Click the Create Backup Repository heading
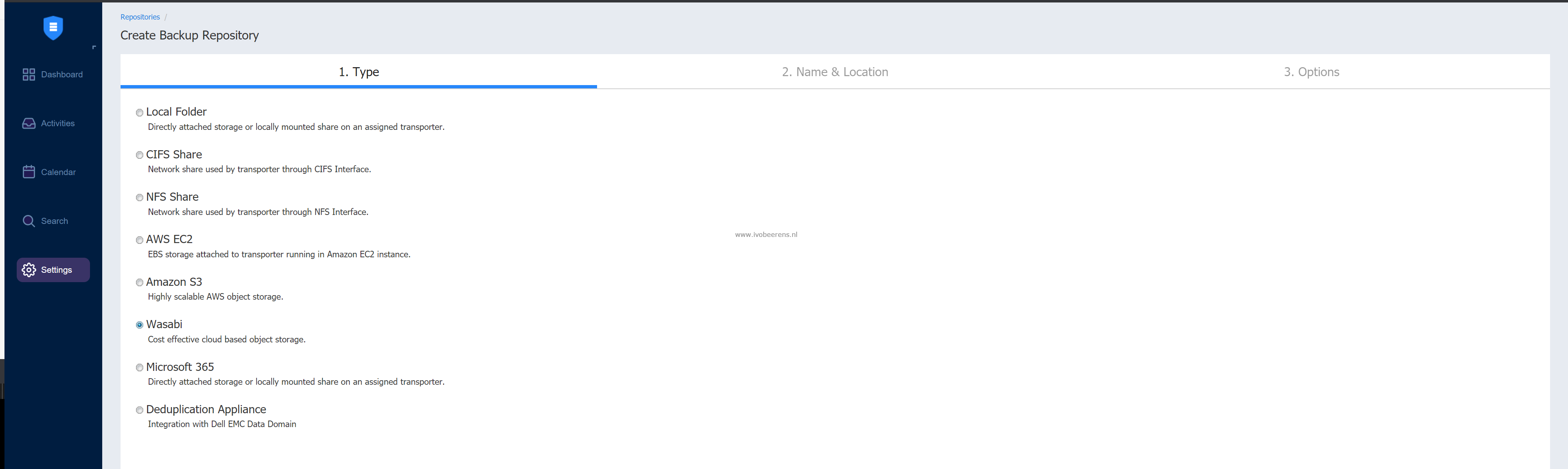1568x469 pixels. pyautogui.click(x=189, y=35)
